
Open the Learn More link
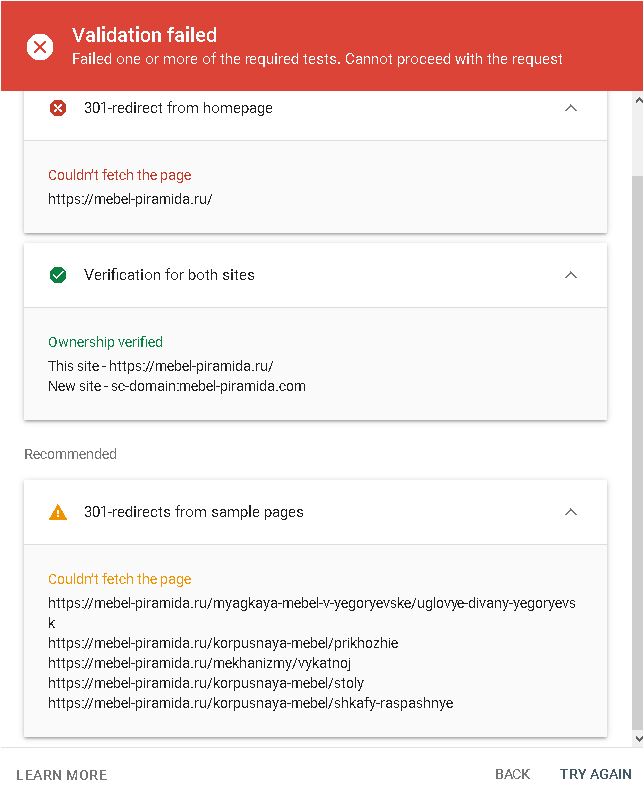click(62, 775)
